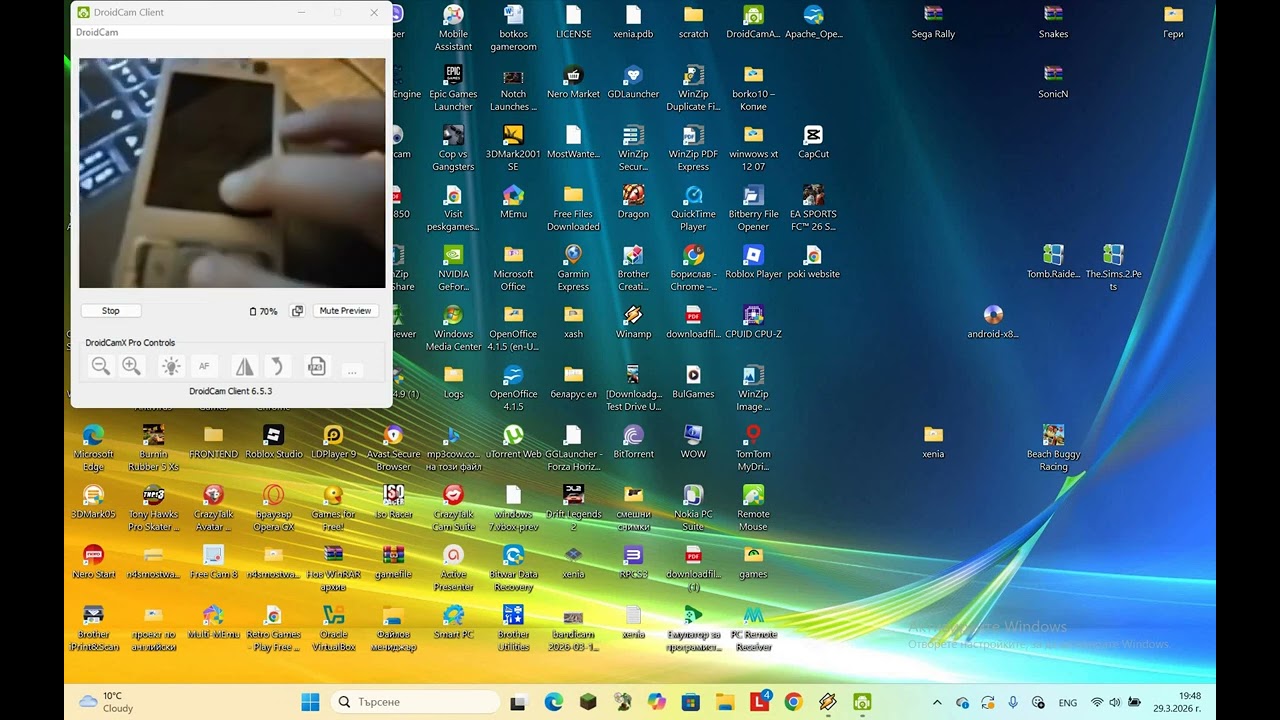Stop the DroidCam connection
Screen dimensions: 1280x720
click(x=111, y=311)
